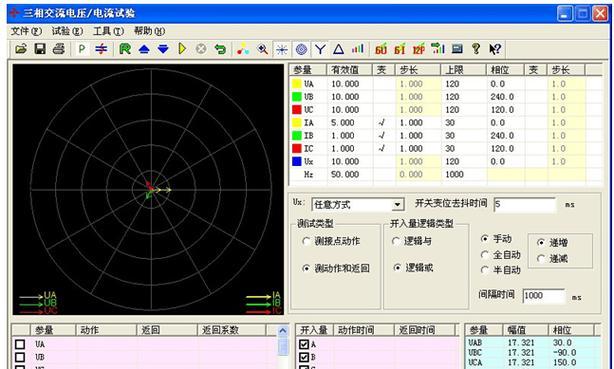This screenshot has width=614, height=369.
Task: Toggle the UB checkbox in the result list
Action: (20, 357)
